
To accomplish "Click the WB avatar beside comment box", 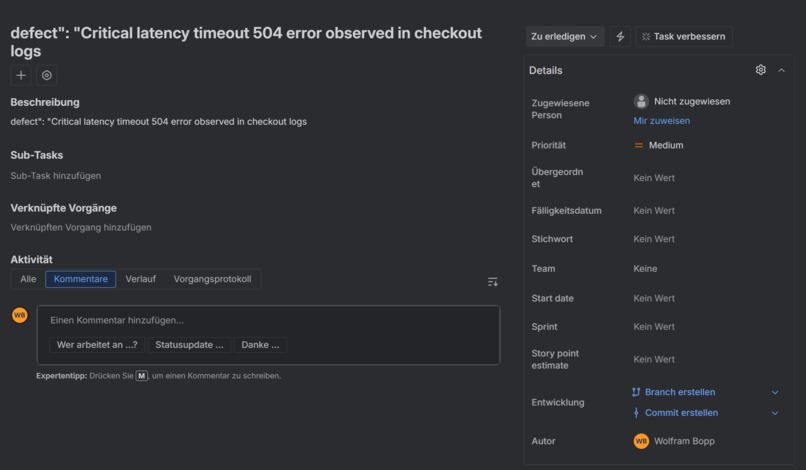I will 20,315.
